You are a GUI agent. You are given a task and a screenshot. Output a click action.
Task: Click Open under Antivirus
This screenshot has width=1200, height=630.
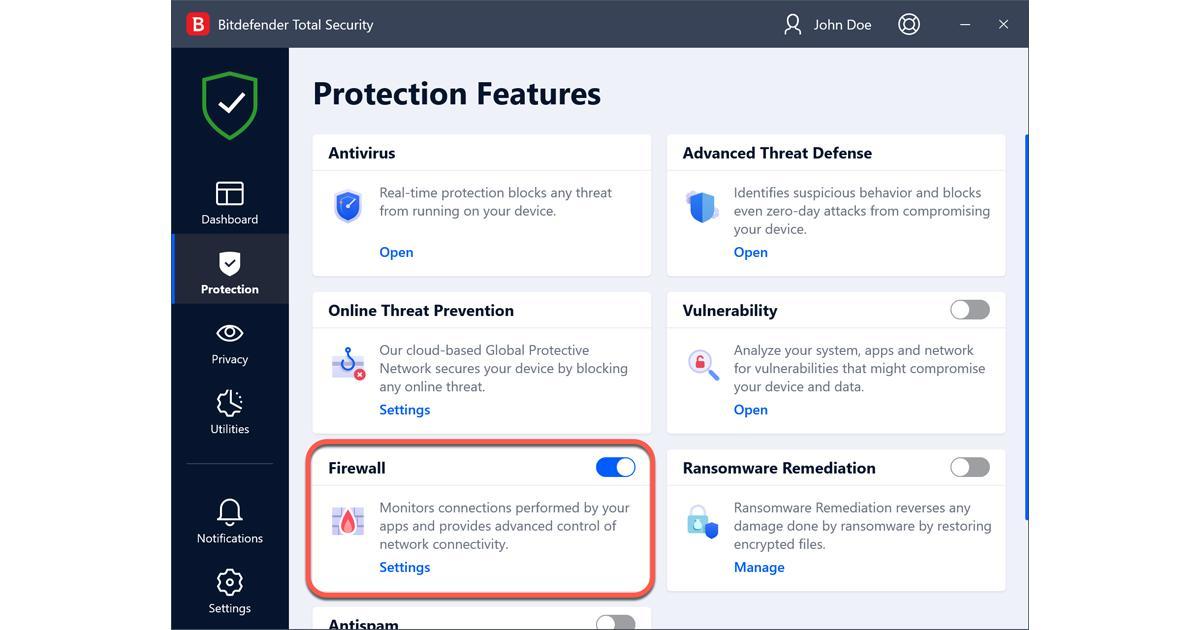point(396,252)
